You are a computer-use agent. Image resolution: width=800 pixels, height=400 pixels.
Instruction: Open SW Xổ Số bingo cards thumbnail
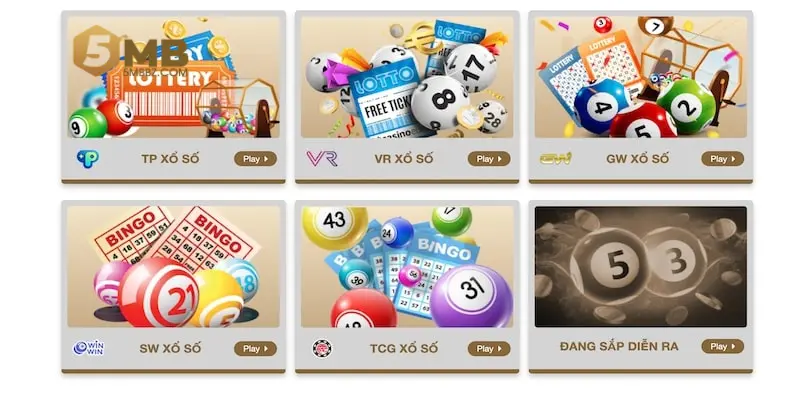click(173, 266)
